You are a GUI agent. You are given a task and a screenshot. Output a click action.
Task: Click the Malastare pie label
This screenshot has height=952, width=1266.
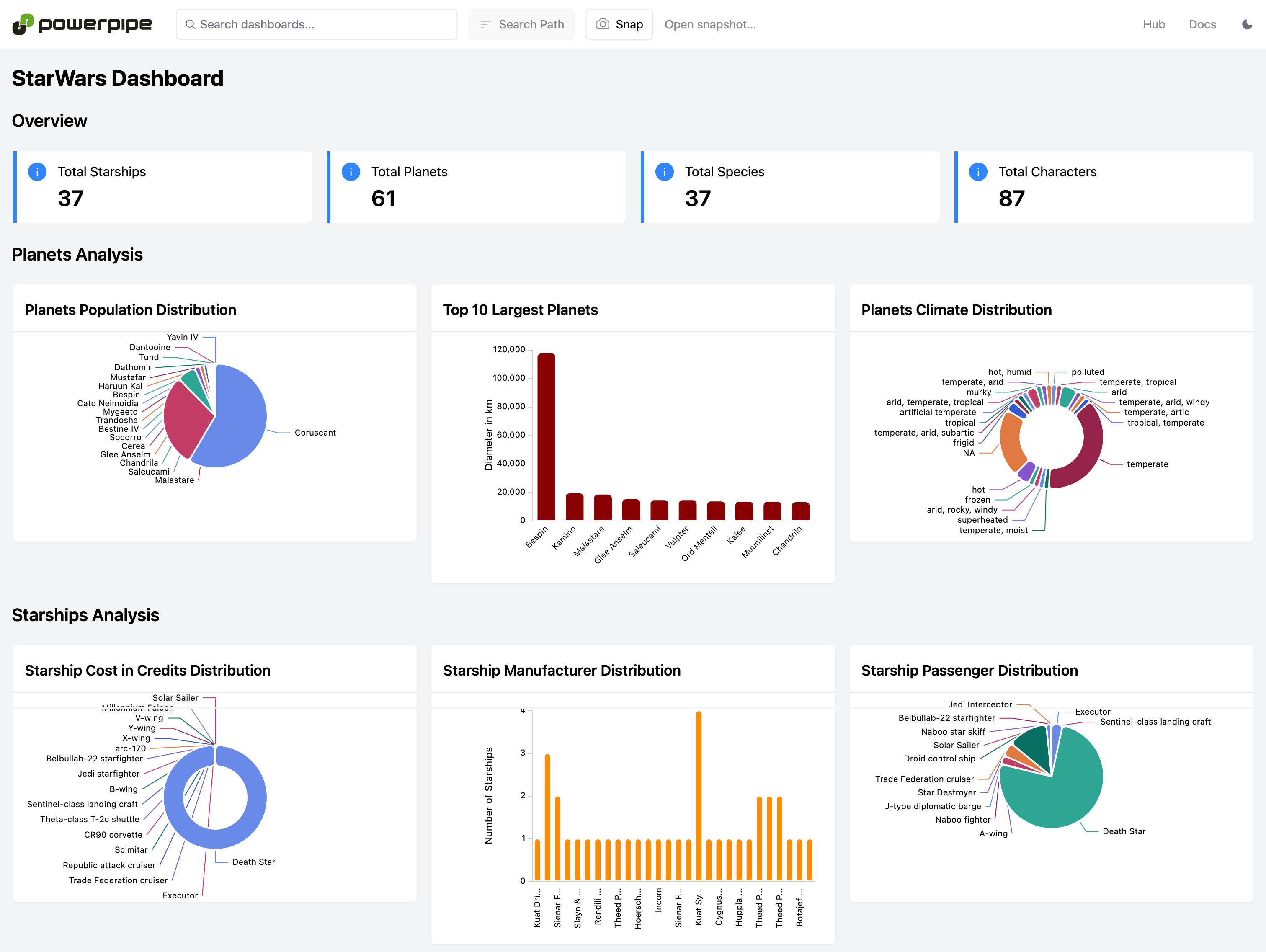click(175, 480)
